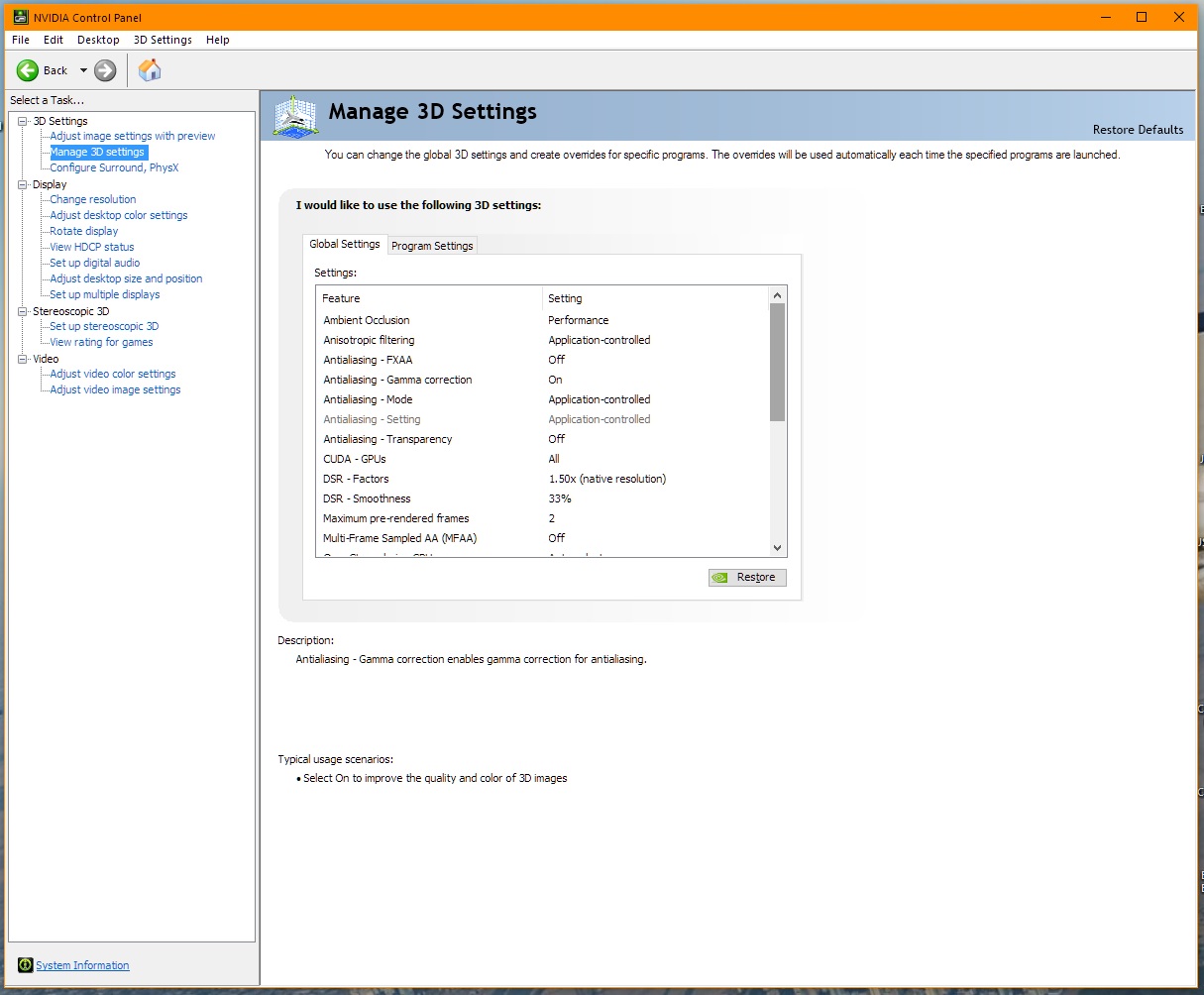Click the Setting column header

point(655,298)
